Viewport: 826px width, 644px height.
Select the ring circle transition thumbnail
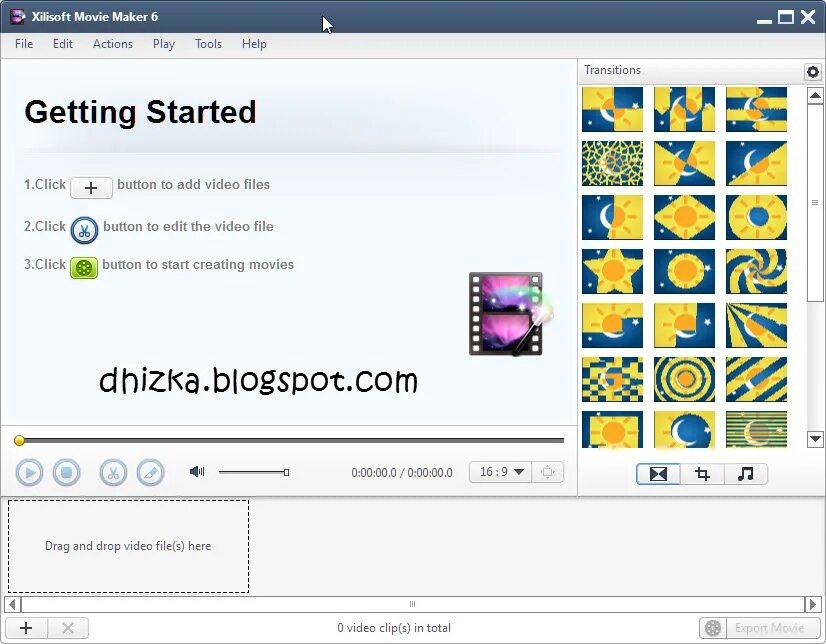click(756, 217)
